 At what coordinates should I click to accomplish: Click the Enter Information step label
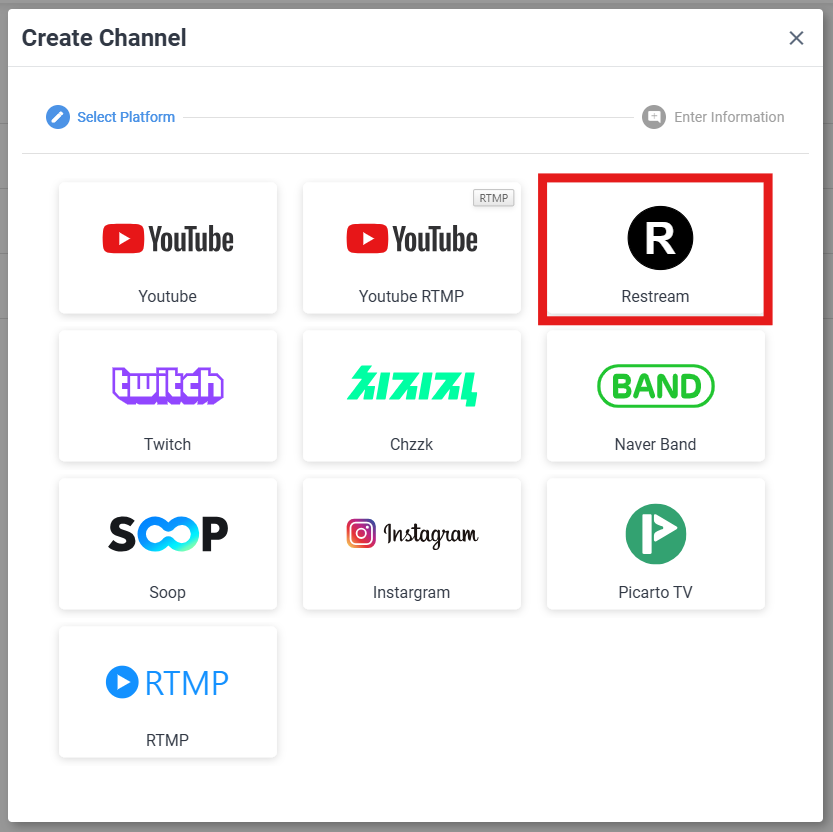tap(729, 117)
